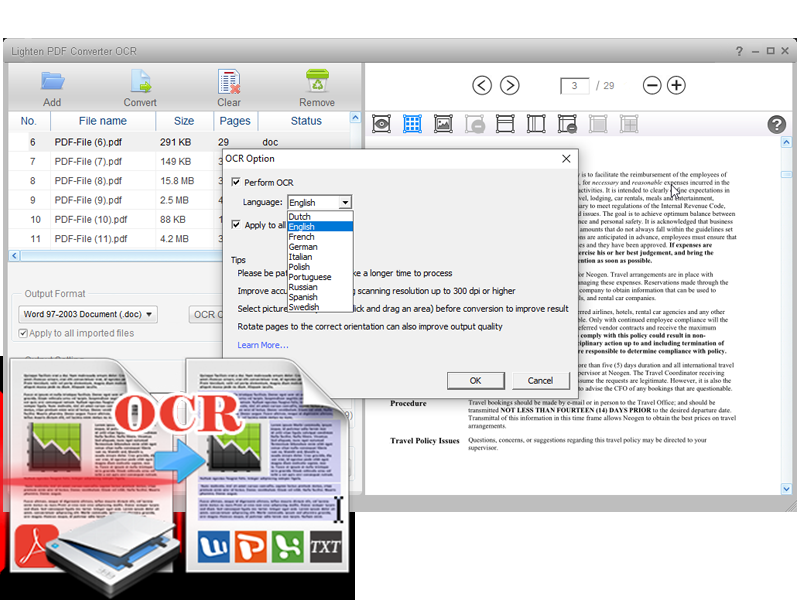
Task: Select PDF-File (7).pdf row
Action: click(x=115, y=161)
